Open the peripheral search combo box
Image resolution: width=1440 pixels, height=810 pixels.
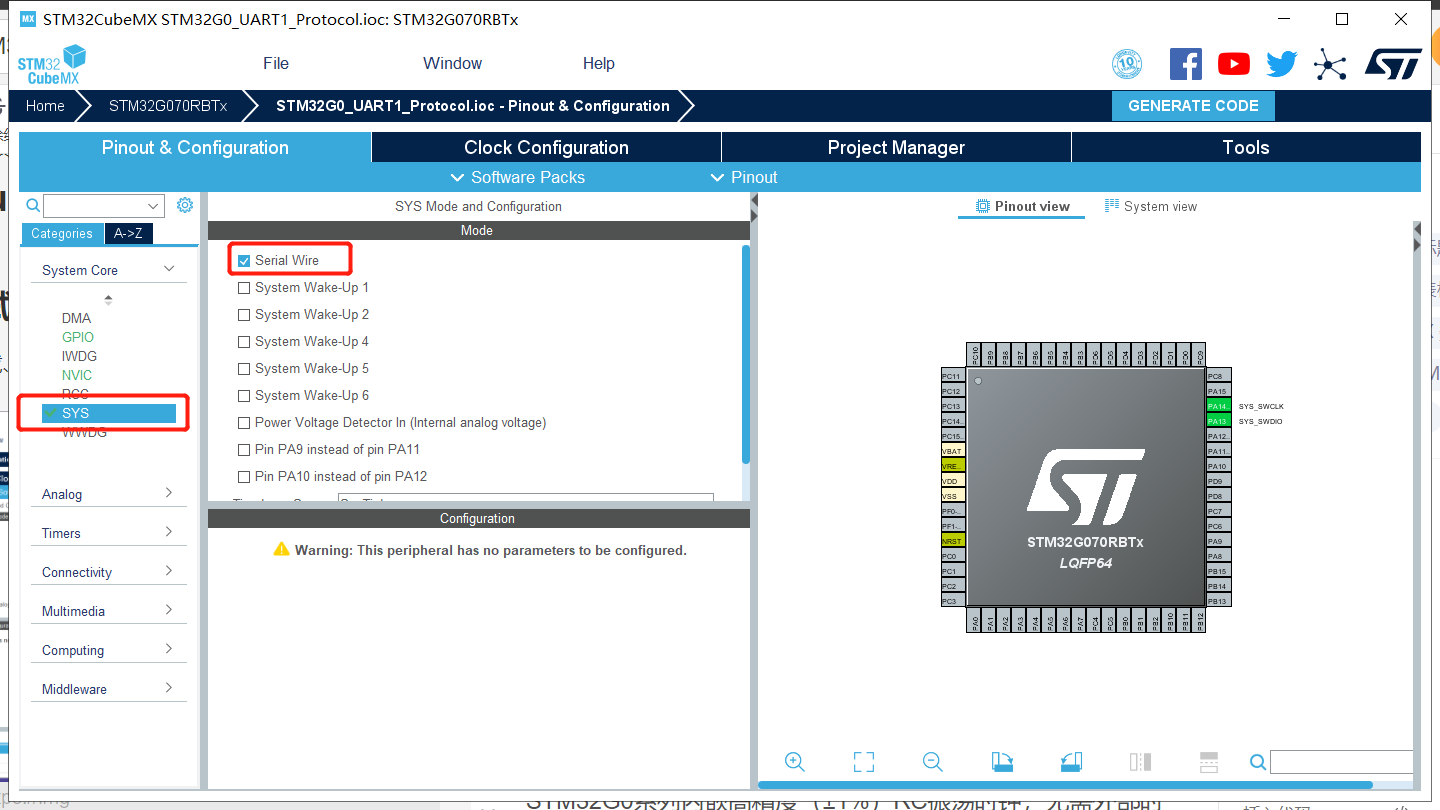(x=104, y=205)
